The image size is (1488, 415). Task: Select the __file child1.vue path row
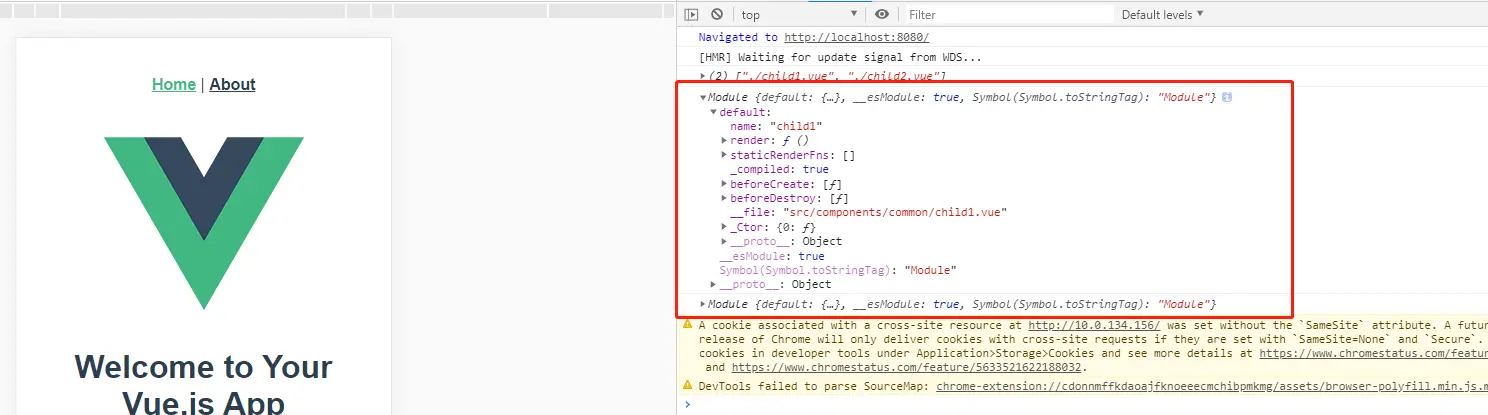[868, 213]
